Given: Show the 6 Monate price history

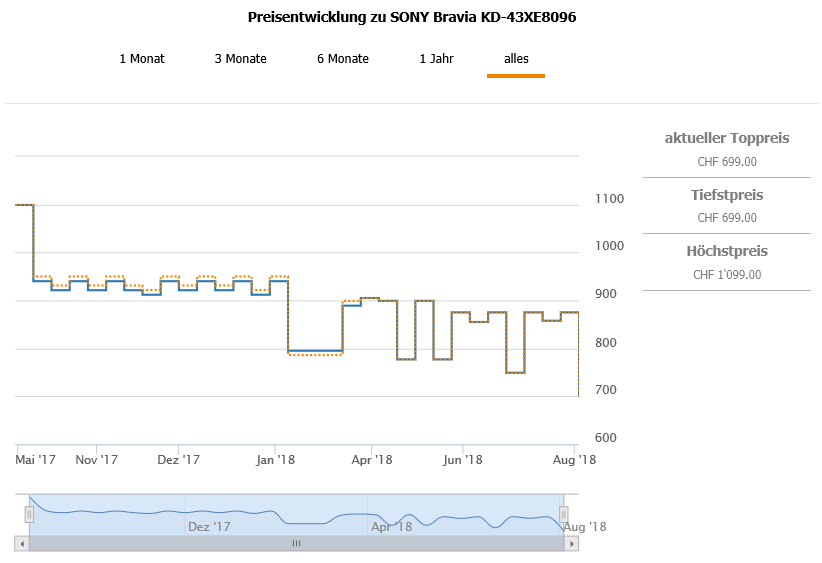Looking at the screenshot, I should (342, 59).
